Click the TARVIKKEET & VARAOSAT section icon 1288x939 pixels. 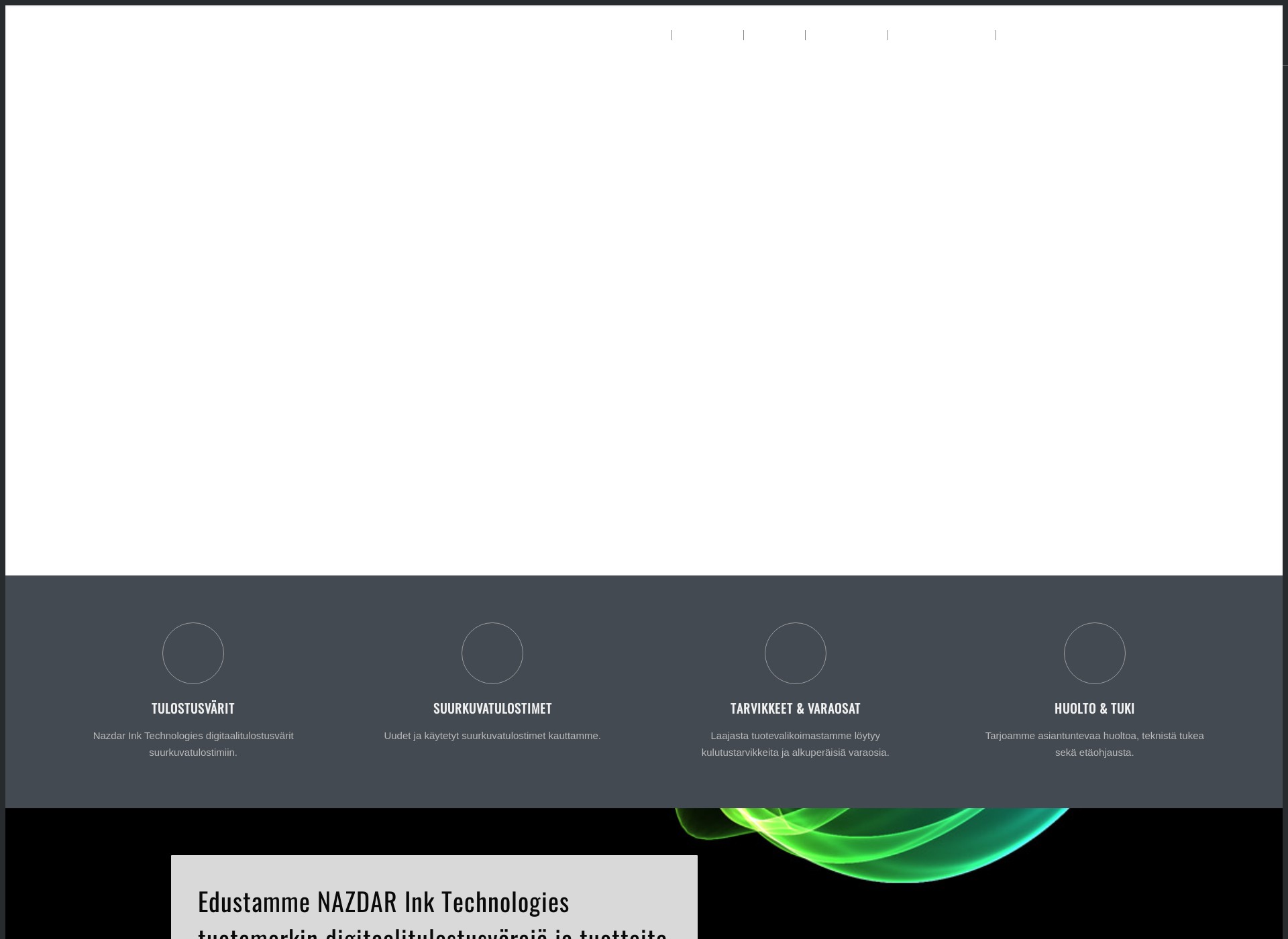(795, 653)
